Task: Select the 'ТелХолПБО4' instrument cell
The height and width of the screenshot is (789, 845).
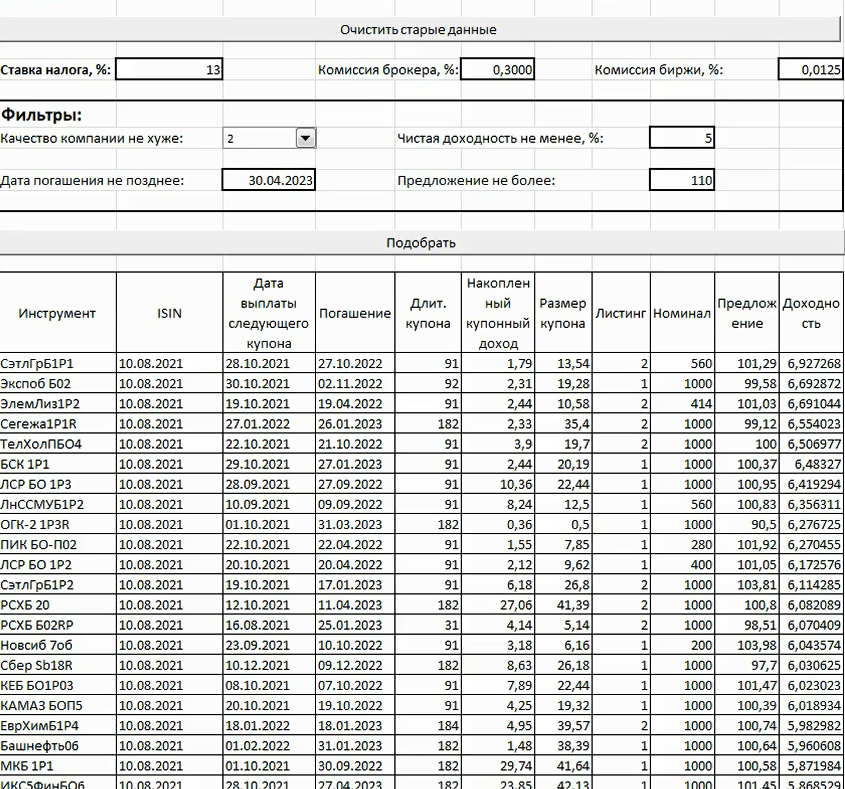Action: (58, 444)
